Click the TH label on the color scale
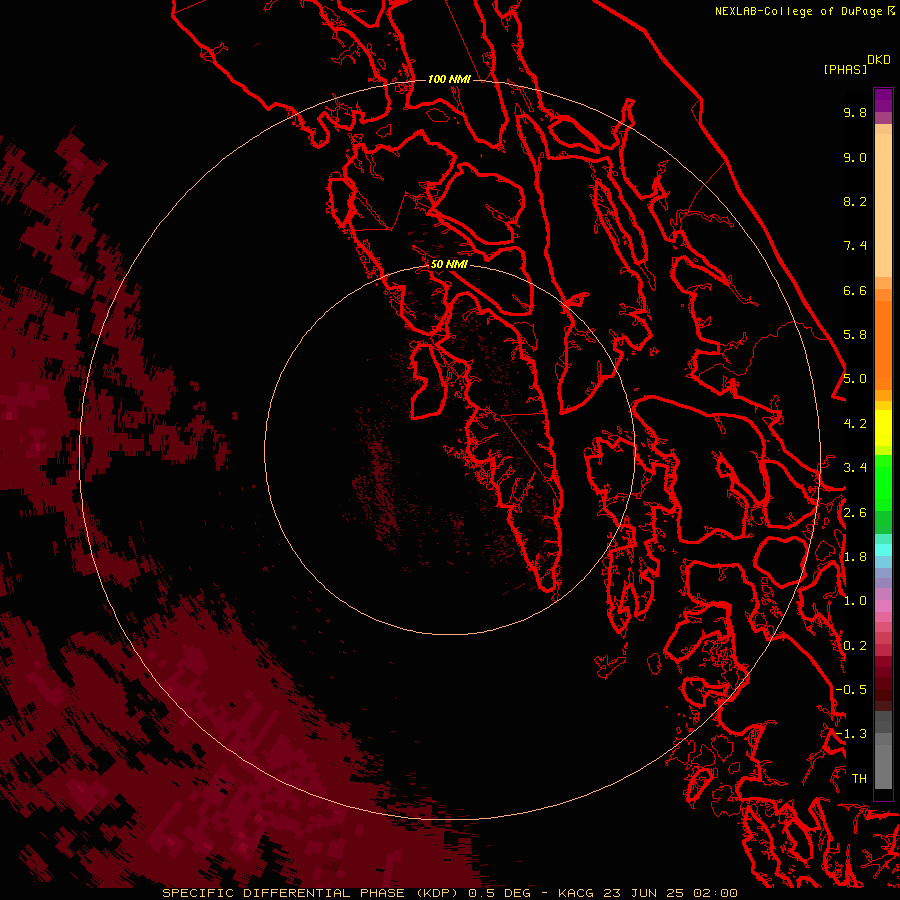This screenshot has height=900, width=900. [859, 779]
